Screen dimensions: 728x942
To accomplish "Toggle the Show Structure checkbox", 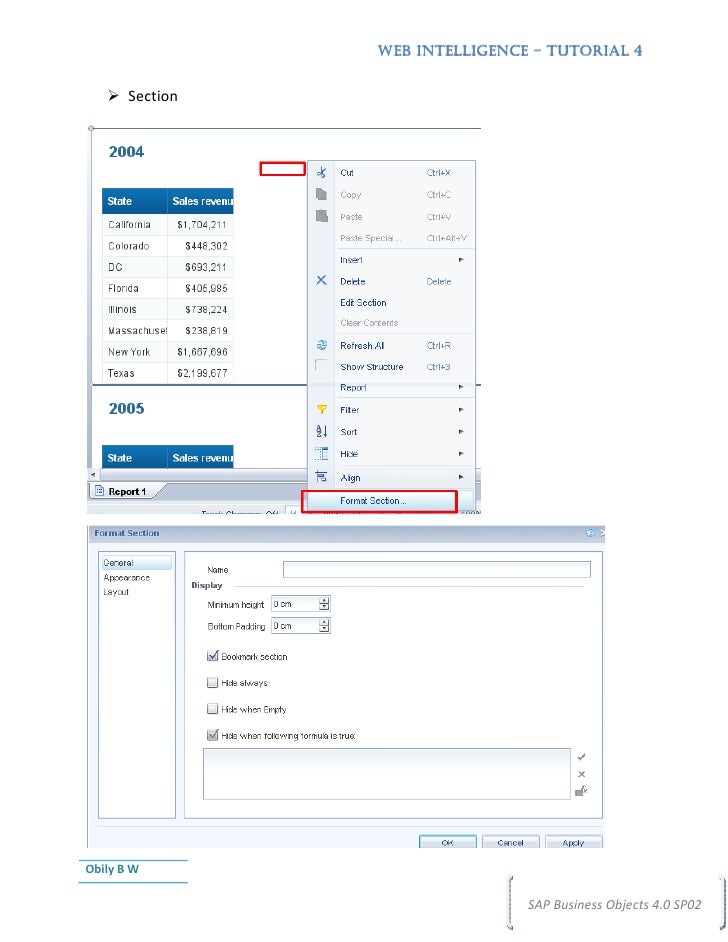I will (x=321, y=366).
